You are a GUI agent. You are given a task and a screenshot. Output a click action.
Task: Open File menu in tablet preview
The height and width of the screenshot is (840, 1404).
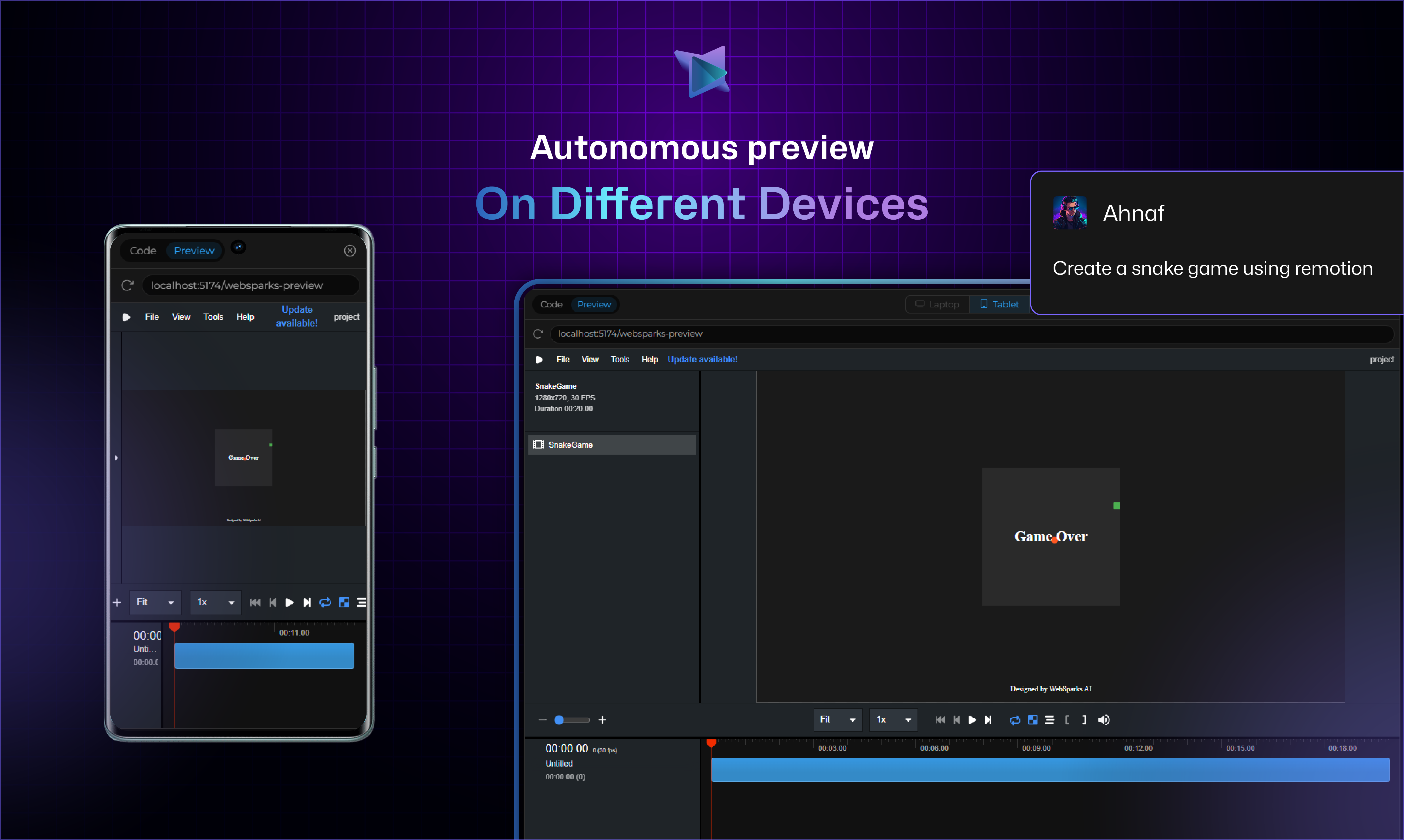click(563, 359)
